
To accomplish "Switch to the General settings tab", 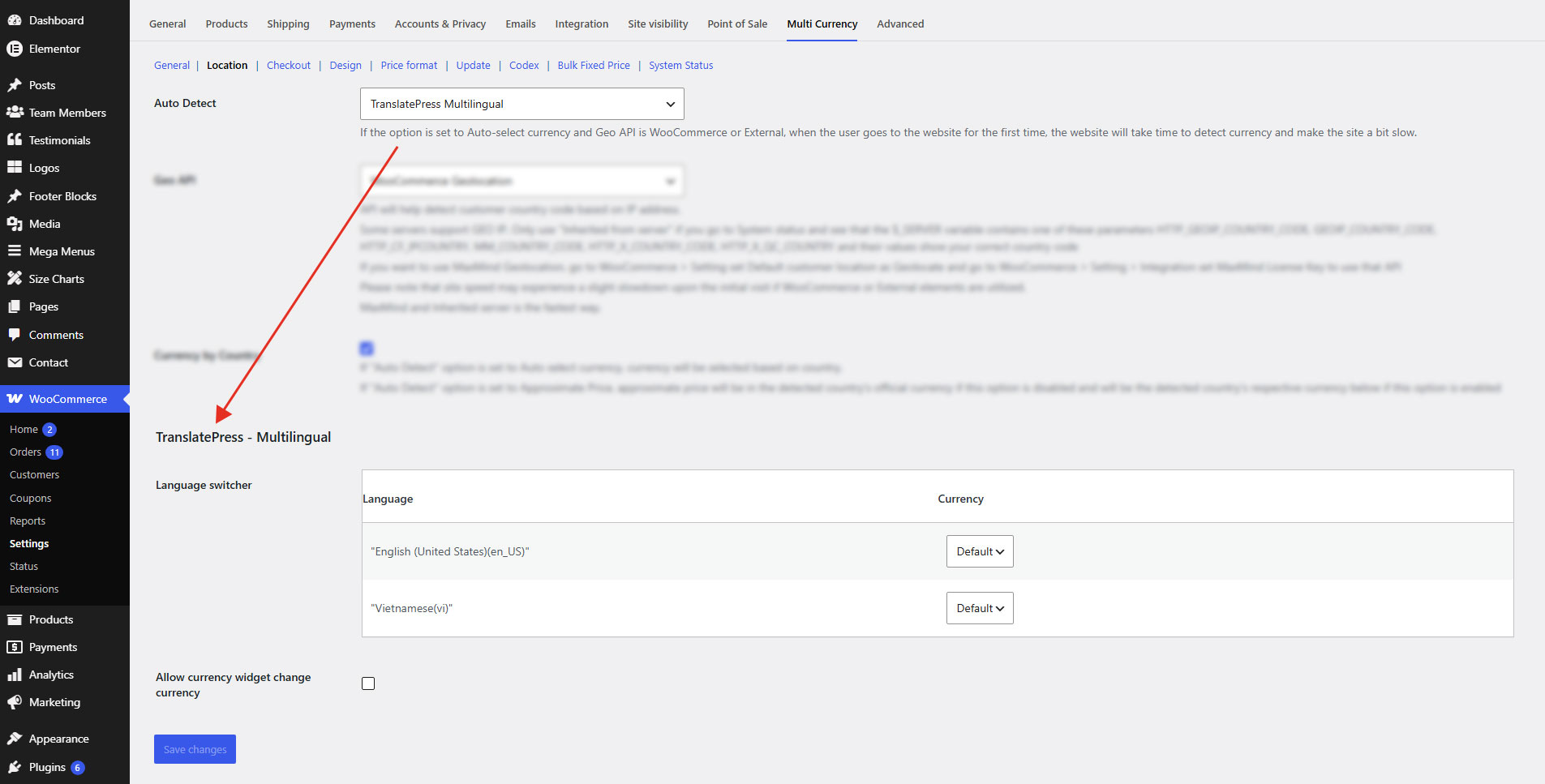I will click(168, 24).
